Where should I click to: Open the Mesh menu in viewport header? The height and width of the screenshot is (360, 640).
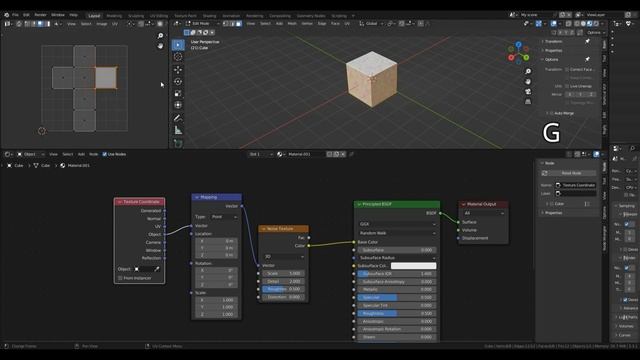tap(292, 24)
